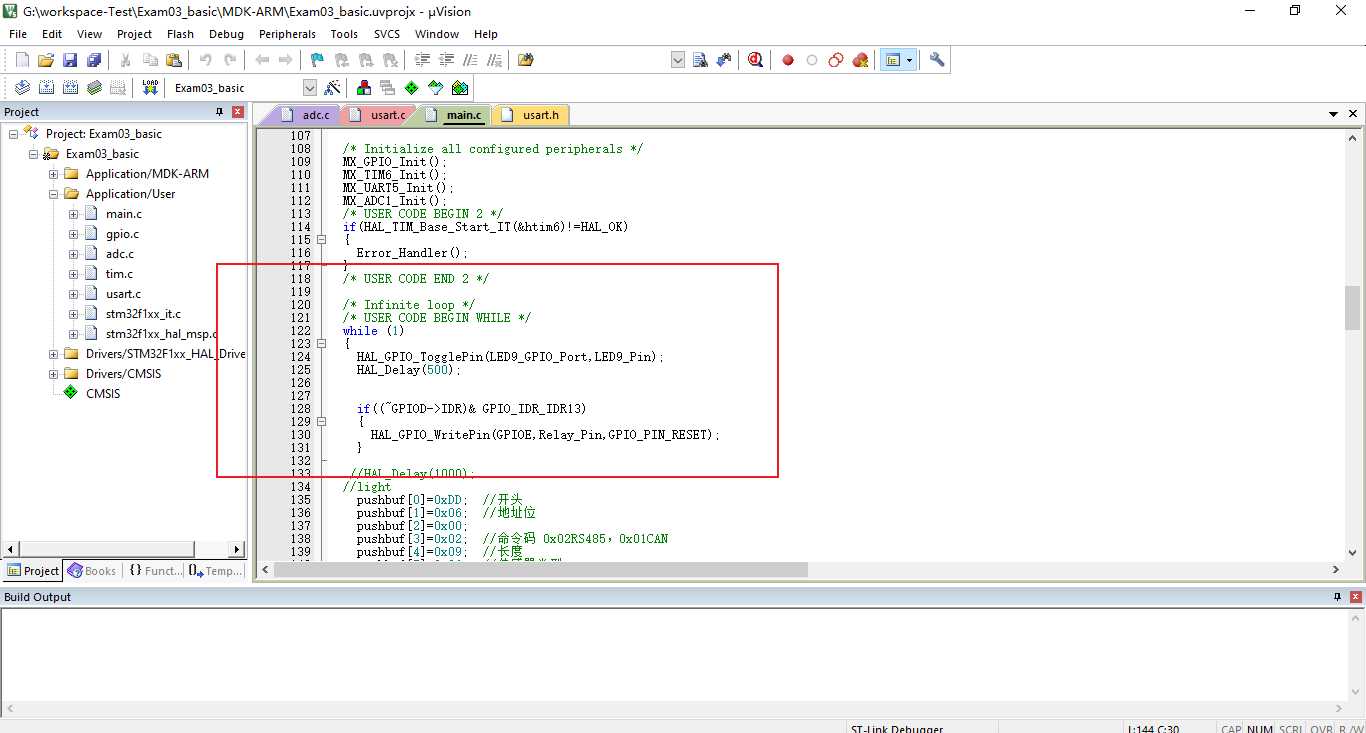Viewport: 1366px width, 733px height.
Task: Manage Project Items three-box icon
Action: [364, 88]
